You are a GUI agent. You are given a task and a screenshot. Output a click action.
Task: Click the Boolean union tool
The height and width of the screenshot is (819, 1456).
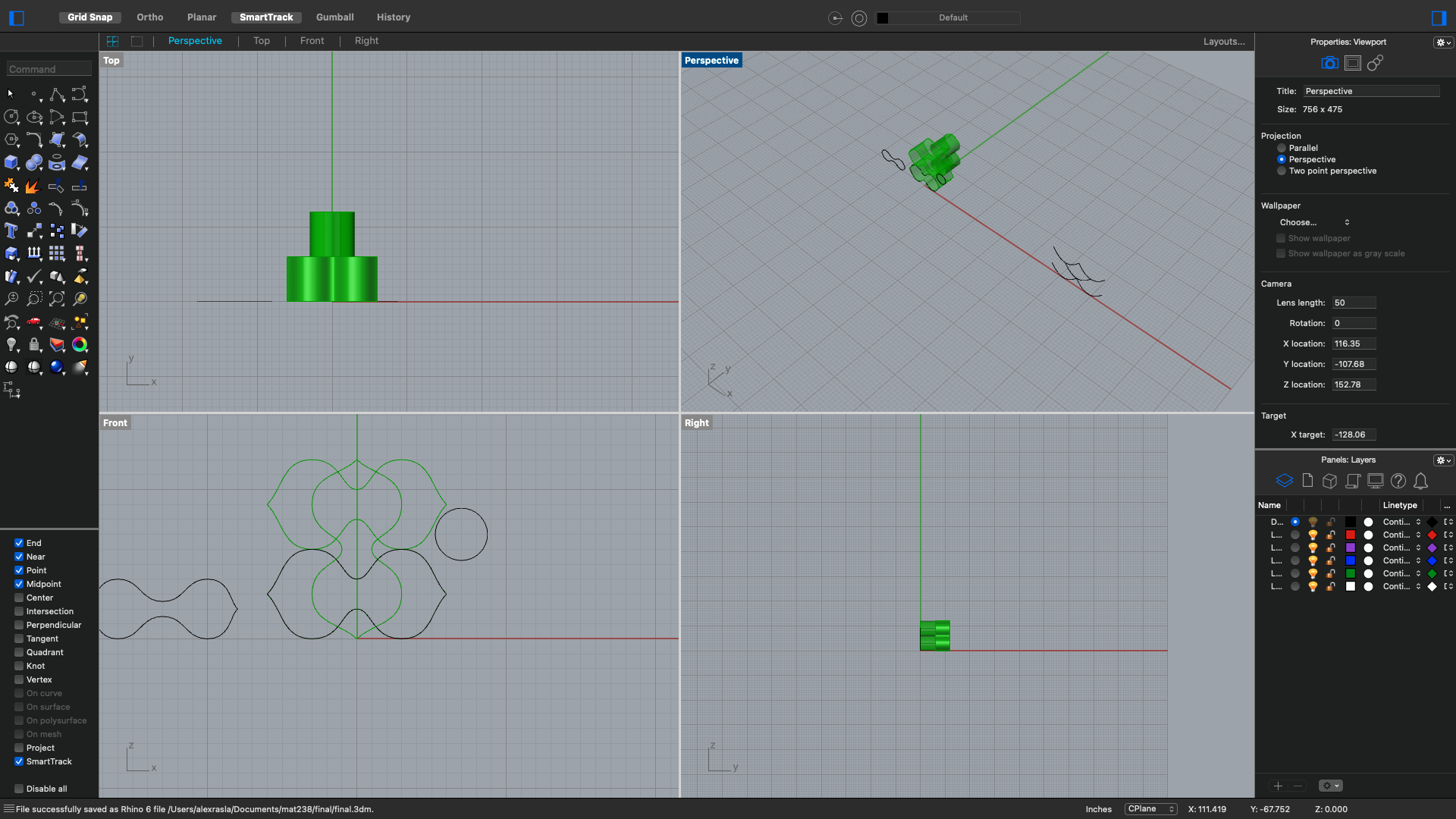[11, 208]
